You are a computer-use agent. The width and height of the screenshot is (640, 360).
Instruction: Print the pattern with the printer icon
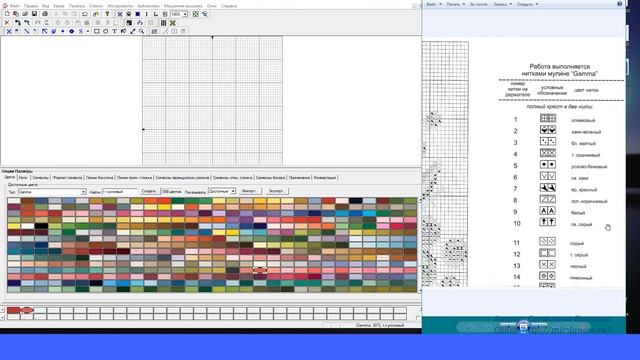pos(45,14)
